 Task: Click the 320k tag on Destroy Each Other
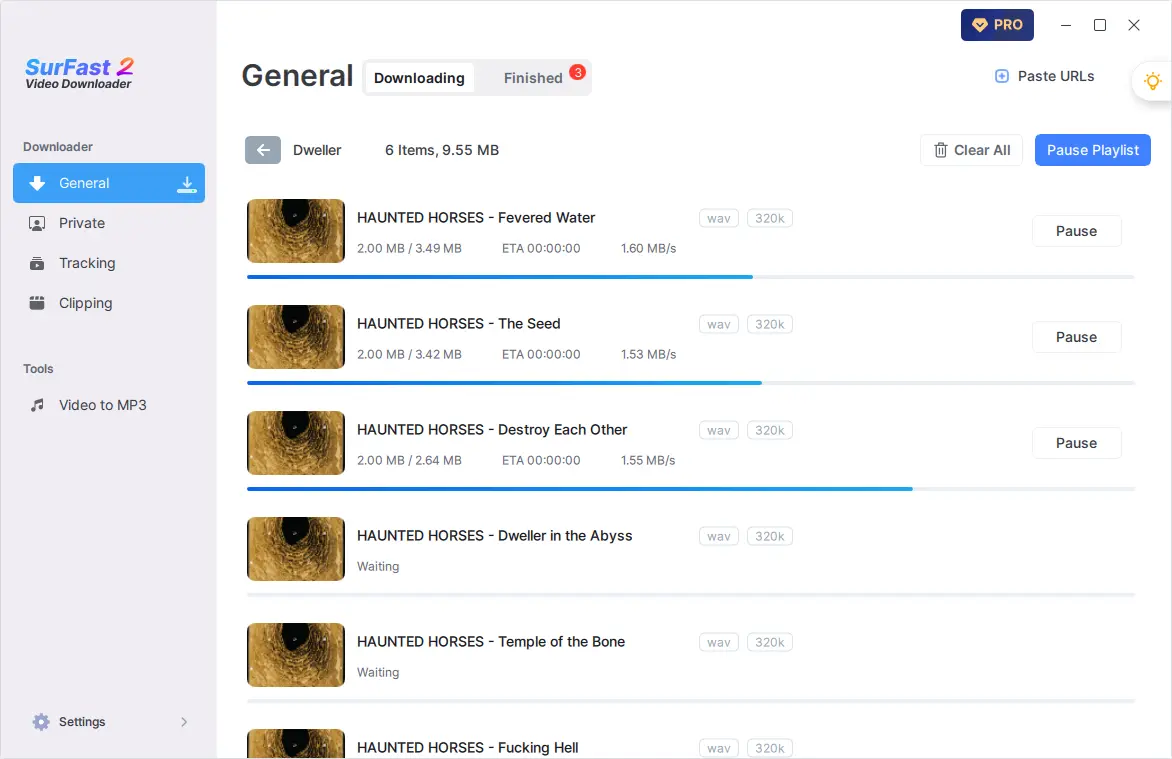coord(770,431)
